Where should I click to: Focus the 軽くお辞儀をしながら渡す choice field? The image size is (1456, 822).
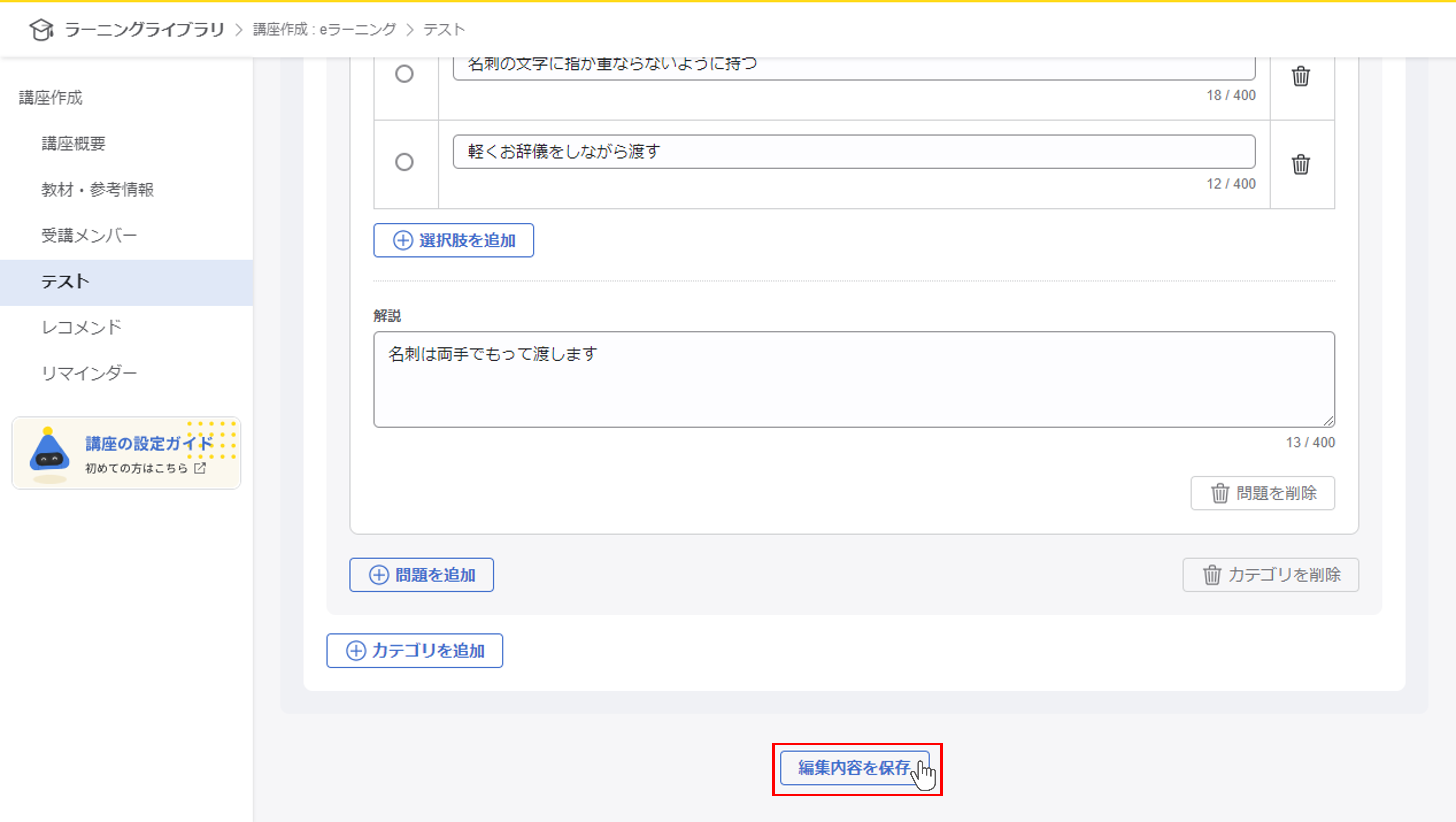(x=854, y=151)
